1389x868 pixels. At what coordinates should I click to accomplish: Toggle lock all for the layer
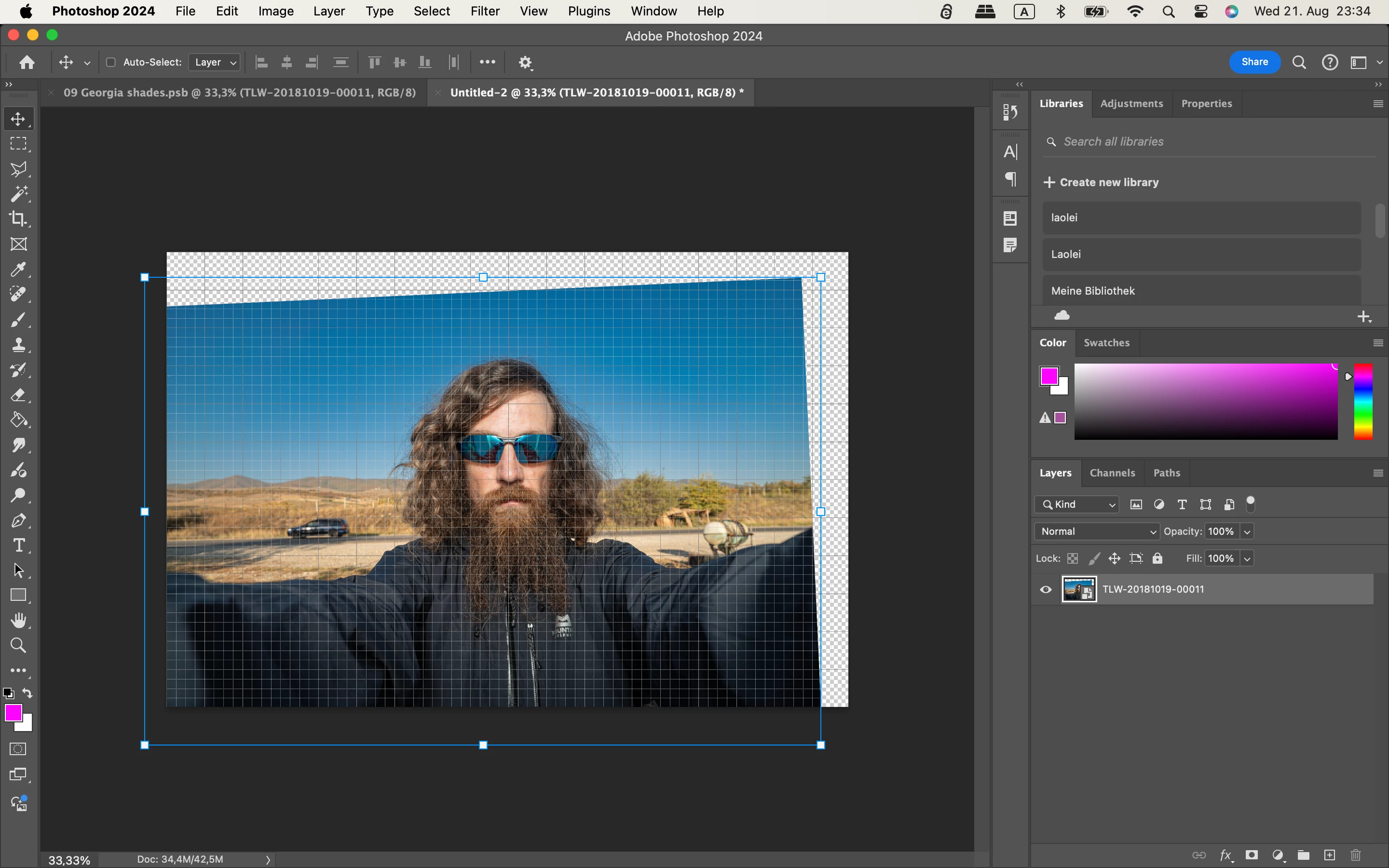click(x=1157, y=558)
